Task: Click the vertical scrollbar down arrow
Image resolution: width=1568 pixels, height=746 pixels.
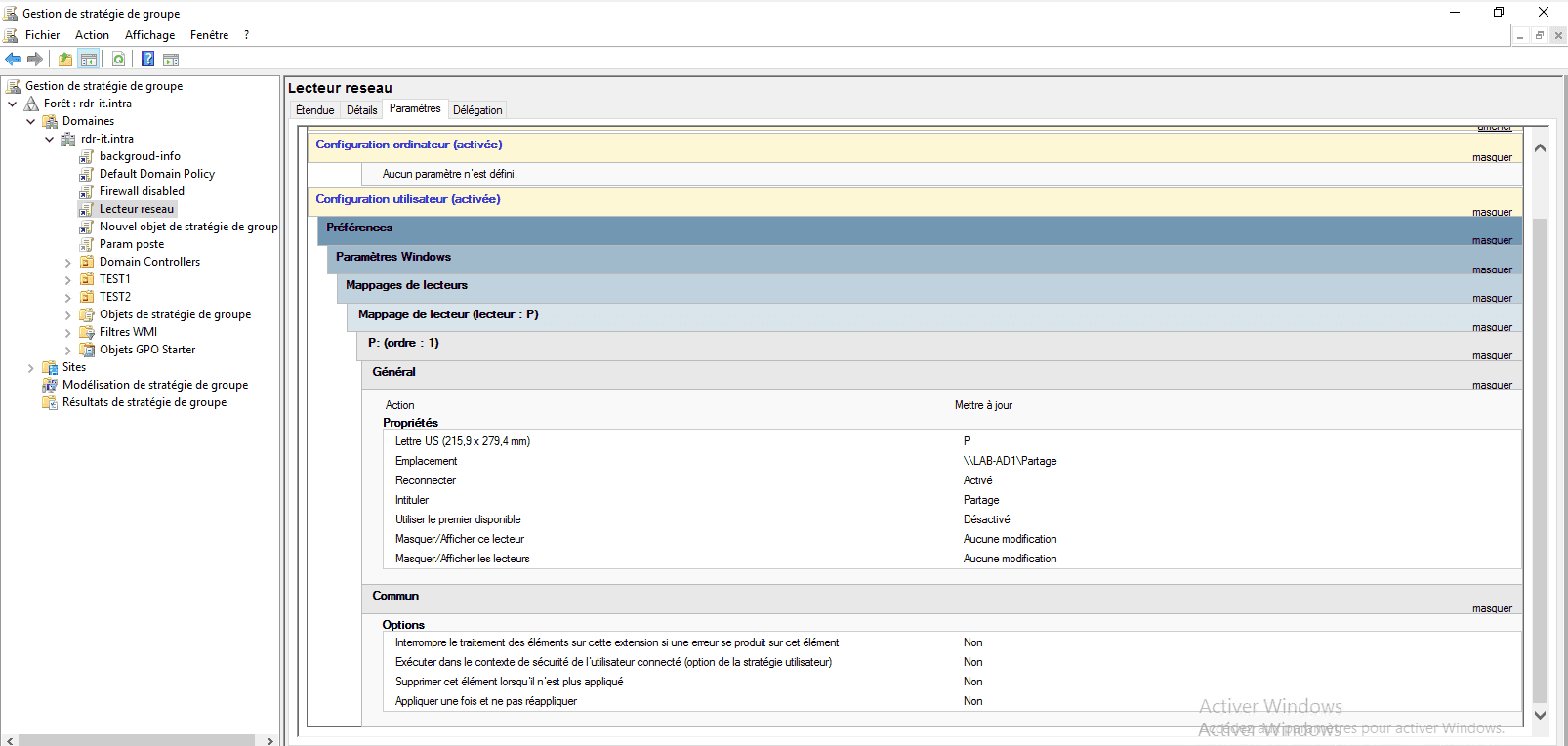Action: pyautogui.click(x=1540, y=715)
